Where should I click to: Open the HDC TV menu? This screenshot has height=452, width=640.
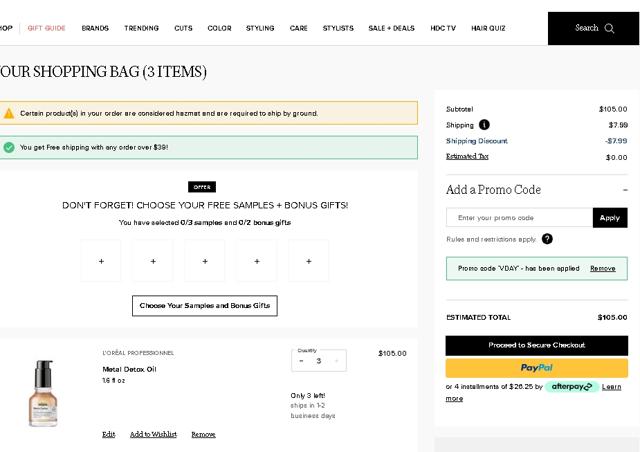(x=443, y=28)
